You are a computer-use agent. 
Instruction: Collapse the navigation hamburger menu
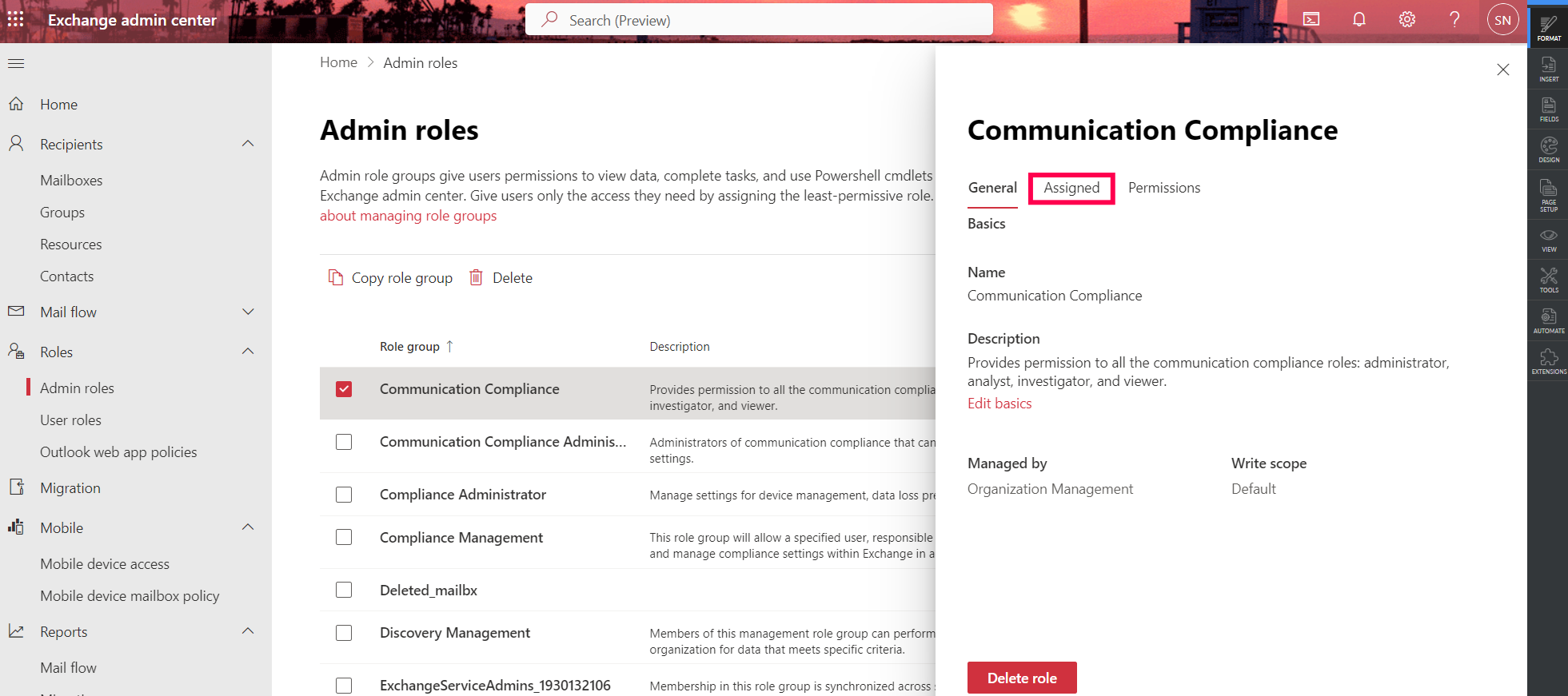click(16, 63)
